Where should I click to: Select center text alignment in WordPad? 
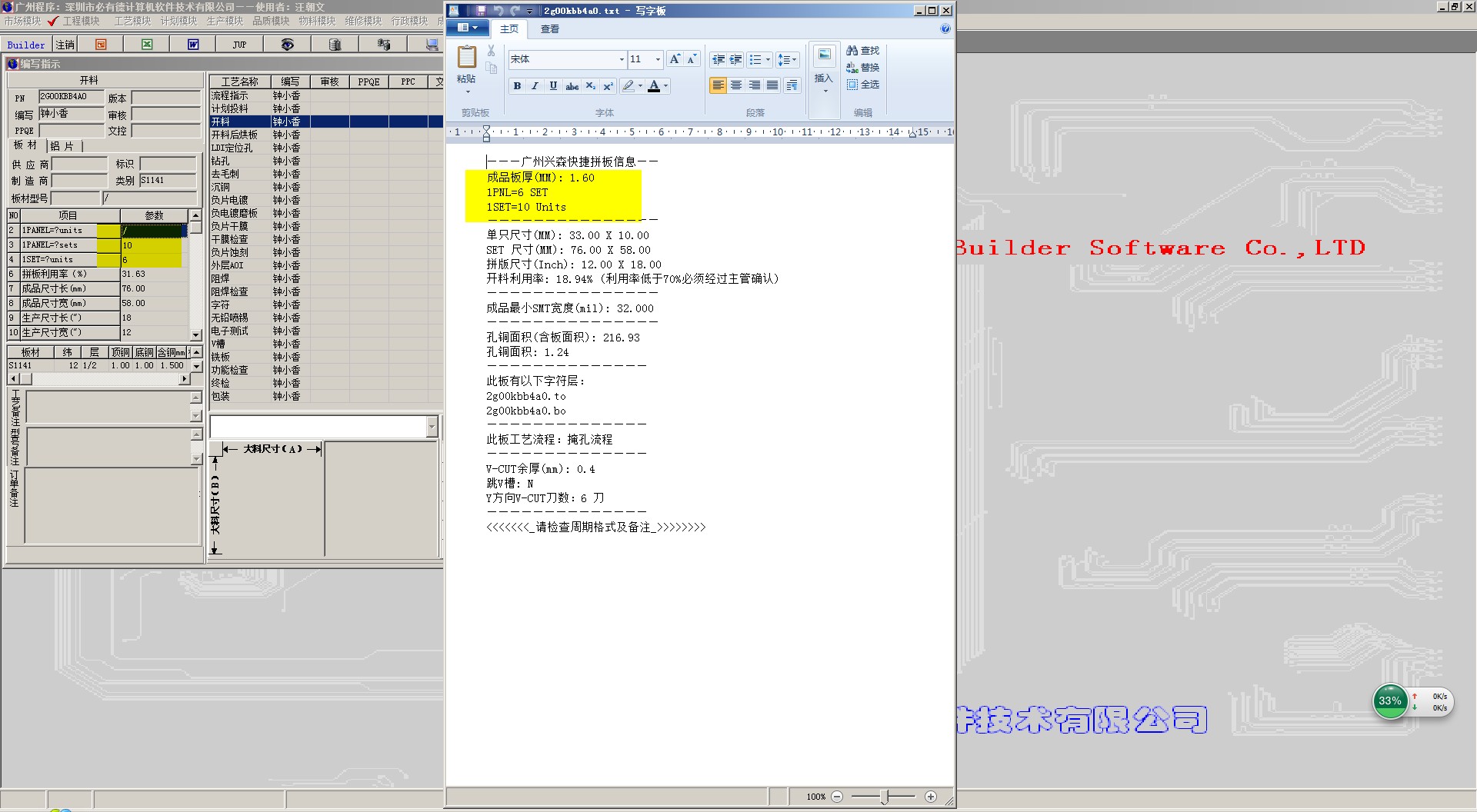(x=736, y=85)
